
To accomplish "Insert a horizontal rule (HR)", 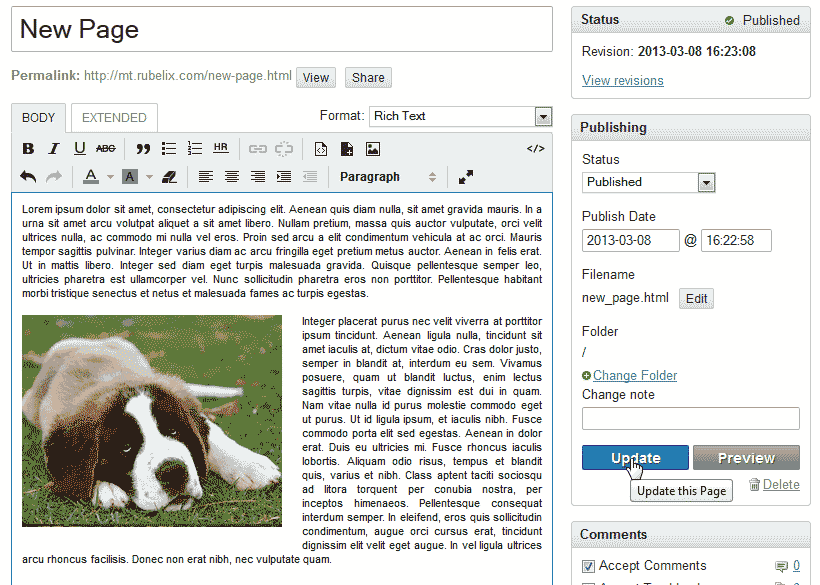I will pos(221,148).
